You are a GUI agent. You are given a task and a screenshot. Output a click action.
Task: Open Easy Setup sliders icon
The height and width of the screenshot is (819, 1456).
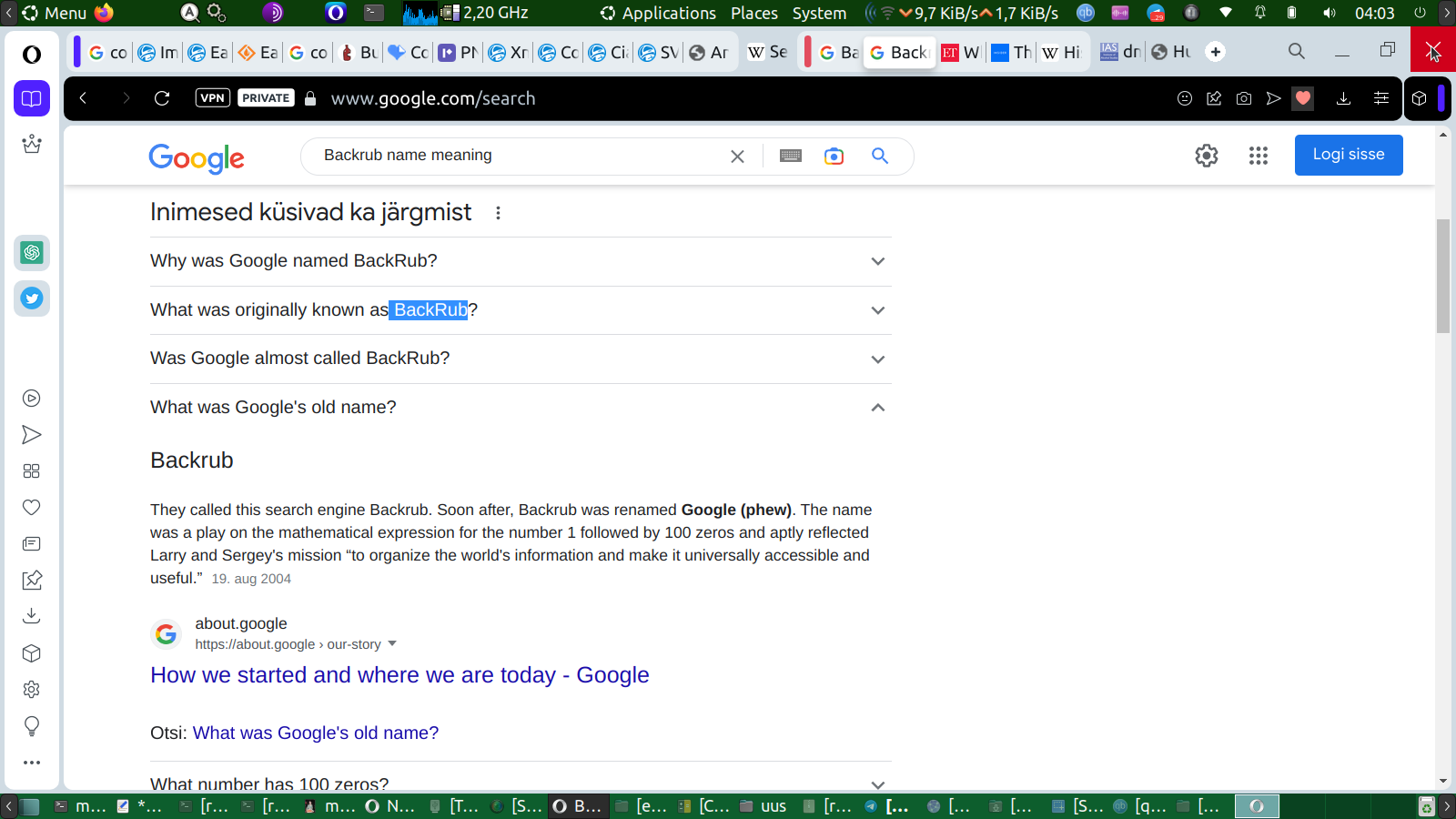1381,98
